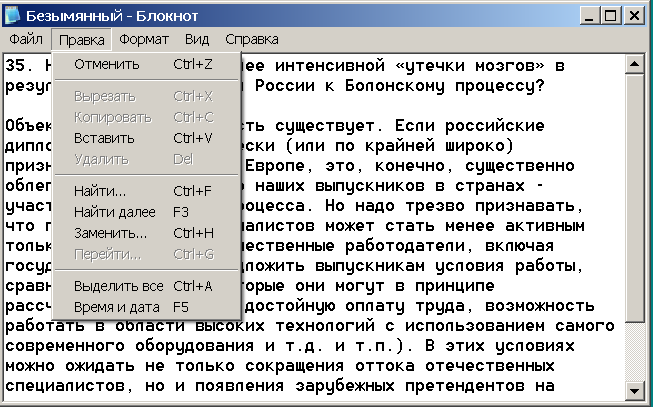Open the Файл menu

(26, 40)
